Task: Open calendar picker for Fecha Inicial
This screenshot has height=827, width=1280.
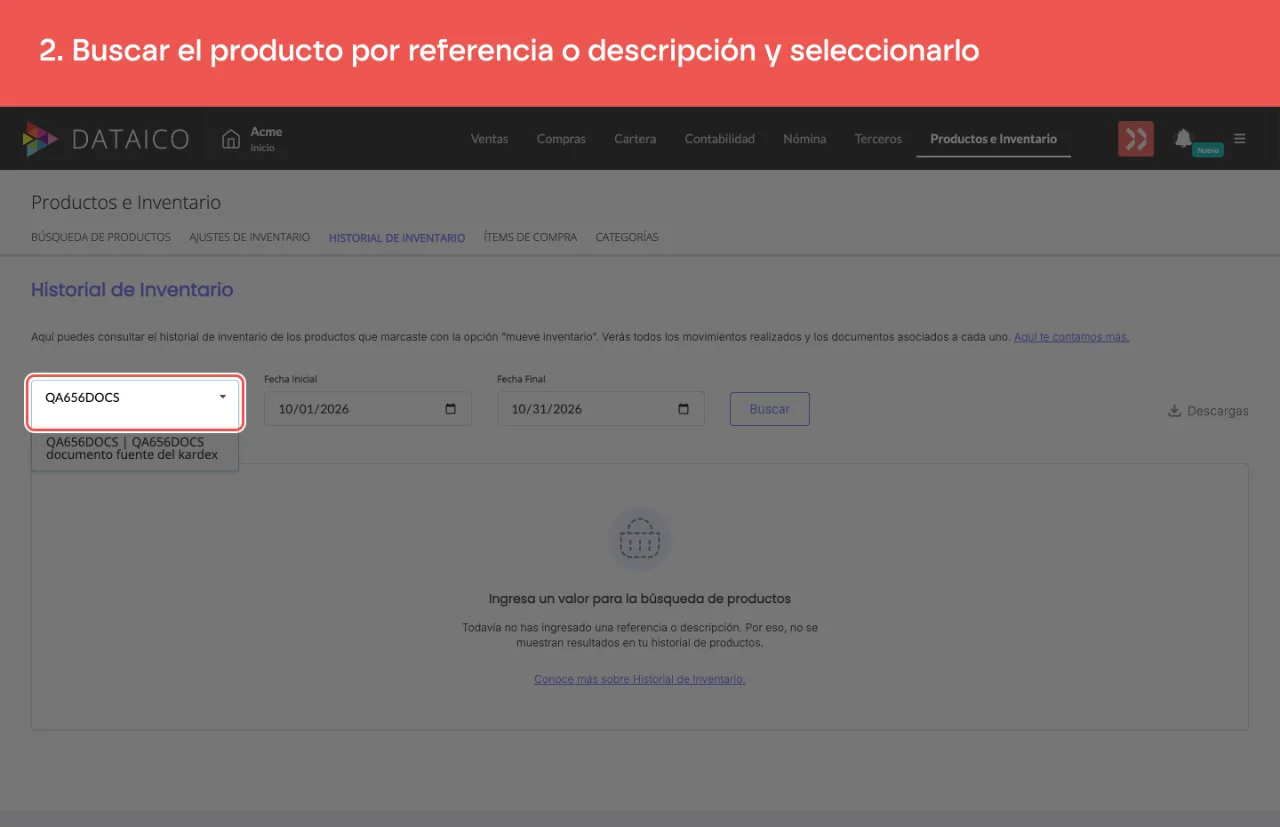Action: click(451, 409)
